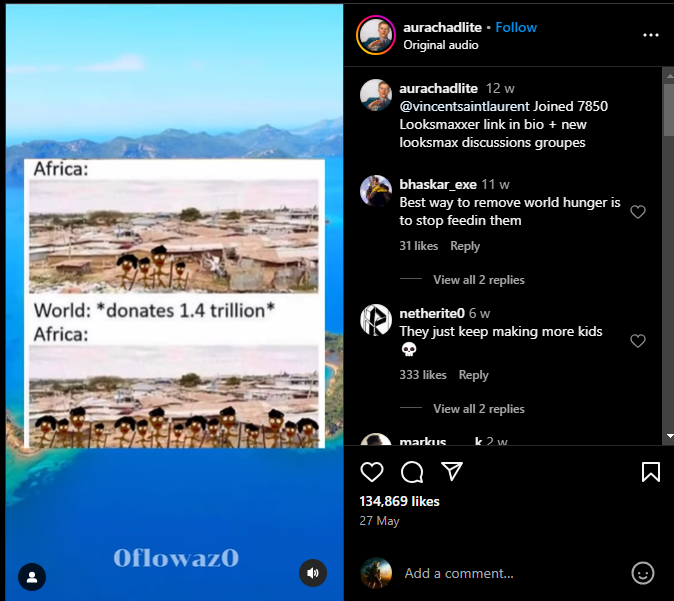Open the emoji picker smiley icon
Screen dimensions: 674x601
[643, 573]
